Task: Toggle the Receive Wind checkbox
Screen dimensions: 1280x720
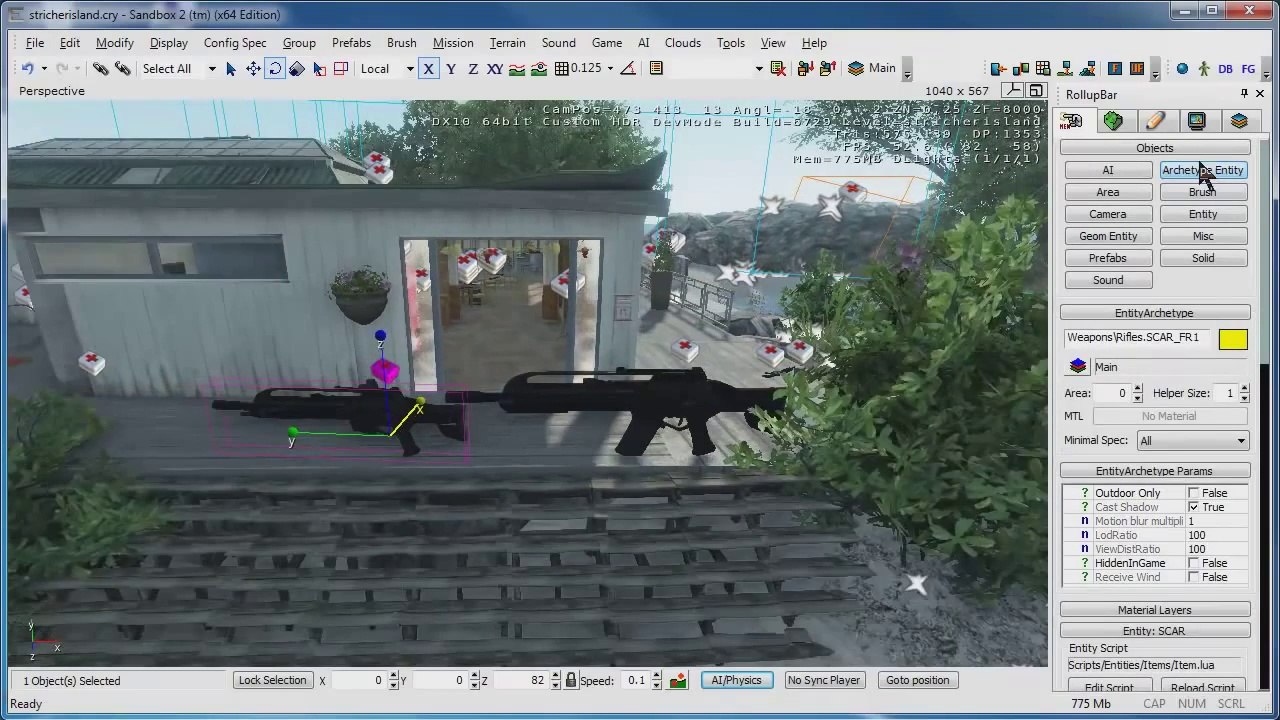Action: pos(1193,577)
